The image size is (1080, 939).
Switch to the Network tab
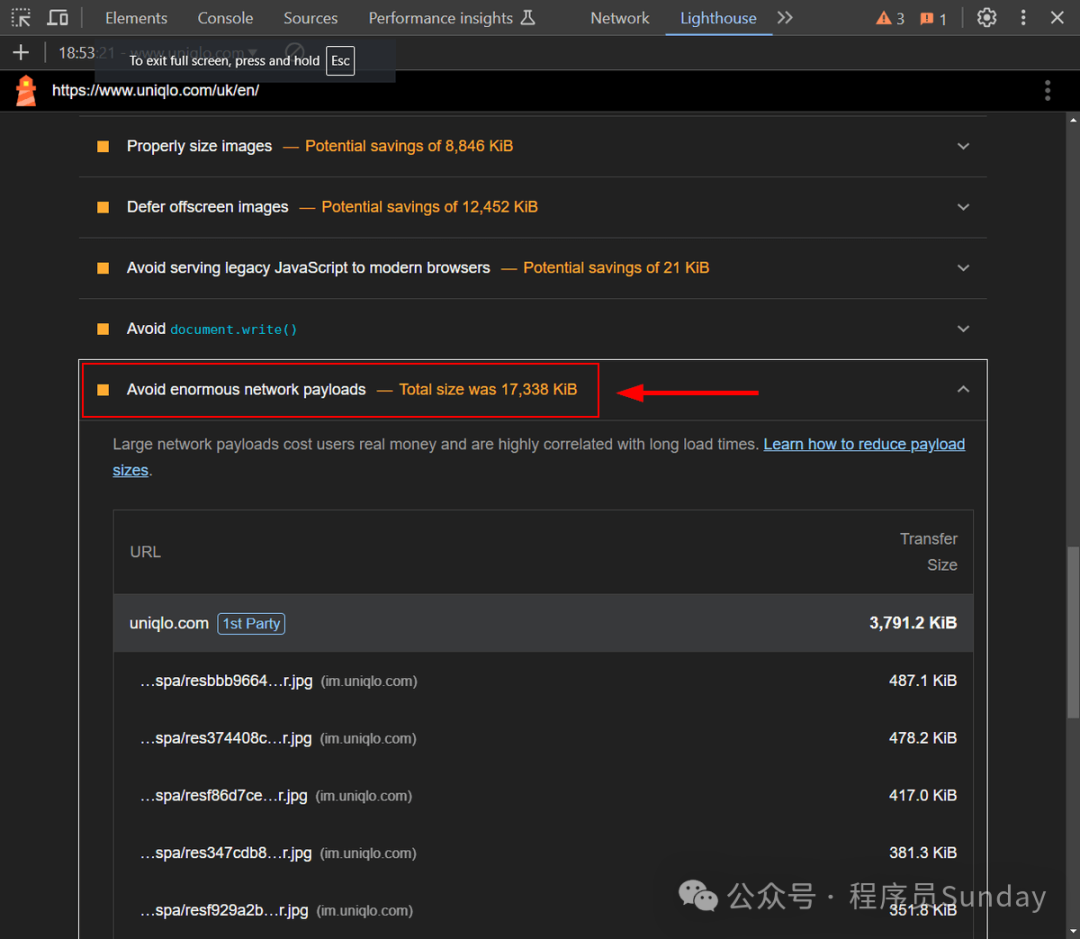click(x=619, y=18)
